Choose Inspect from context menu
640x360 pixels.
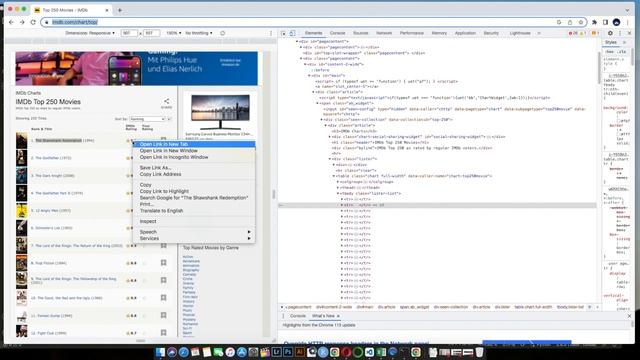194,221
